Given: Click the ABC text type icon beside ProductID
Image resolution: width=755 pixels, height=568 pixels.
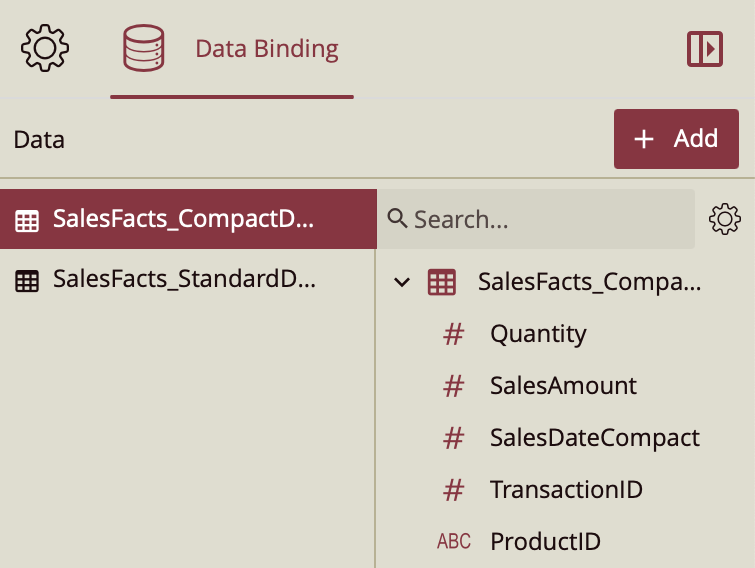Looking at the screenshot, I should (x=454, y=542).
